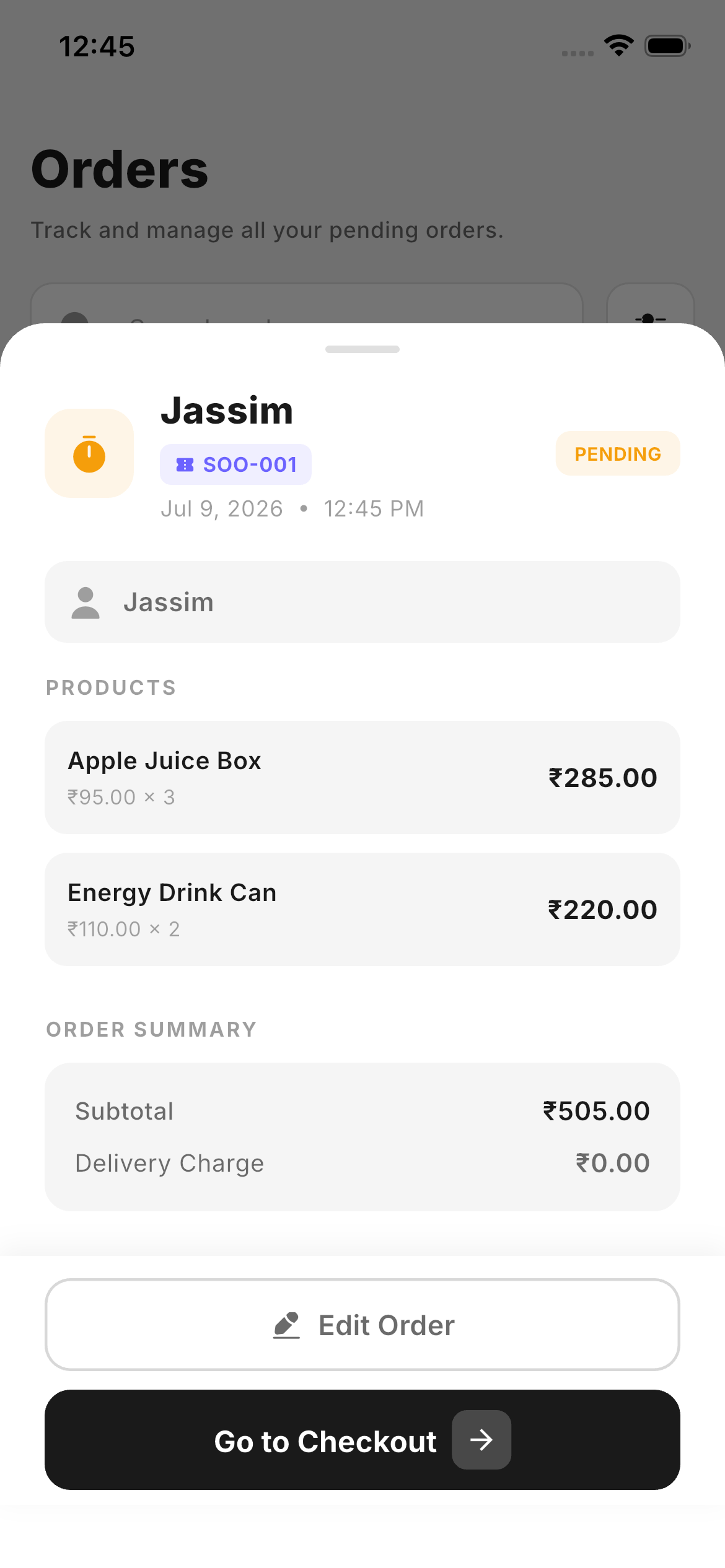Open the Apple Juice Box product row

coord(362,777)
